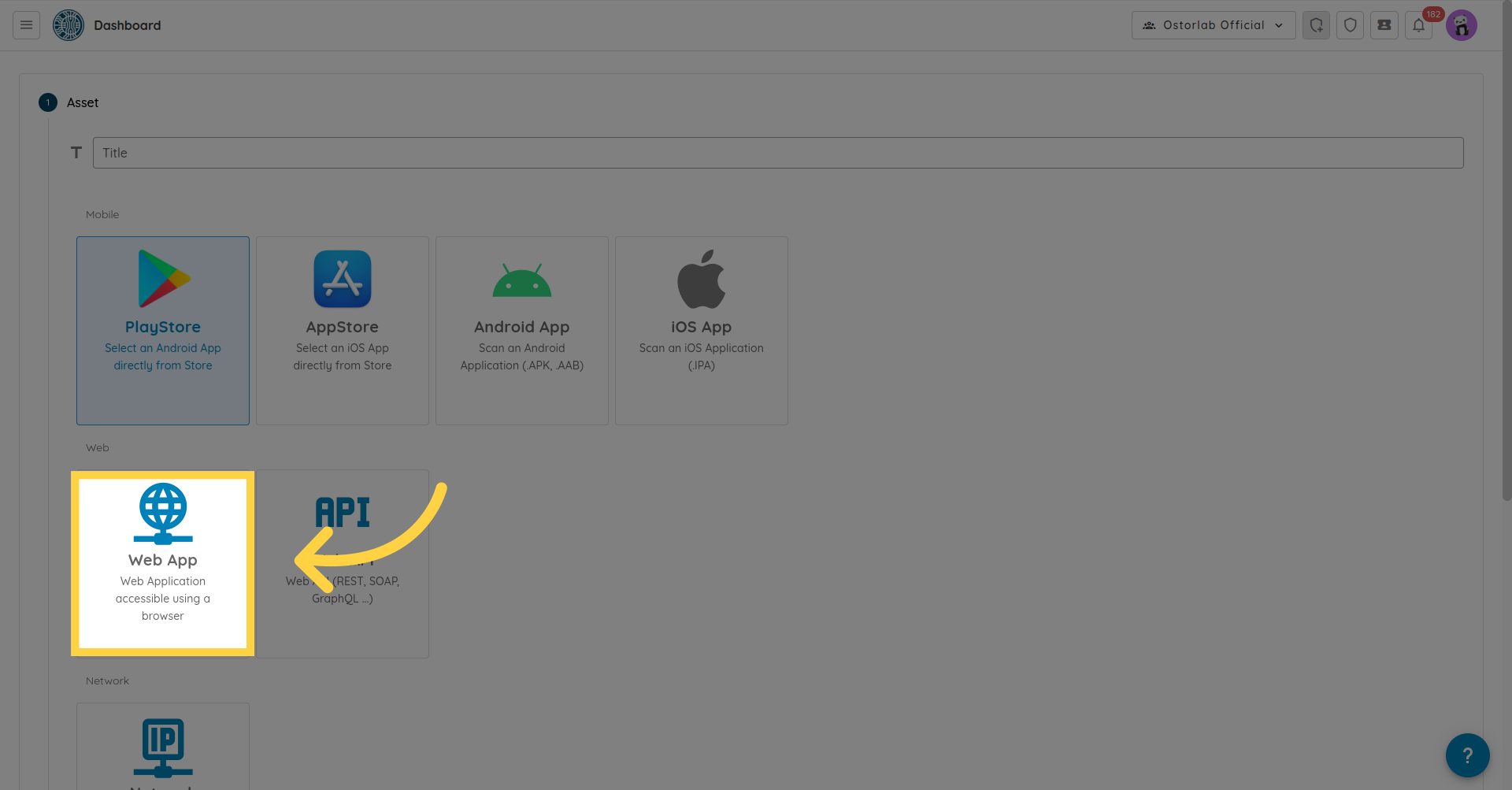Image resolution: width=1512 pixels, height=790 pixels.
Task: Open the hamburger navigation menu
Action: click(x=26, y=25)
